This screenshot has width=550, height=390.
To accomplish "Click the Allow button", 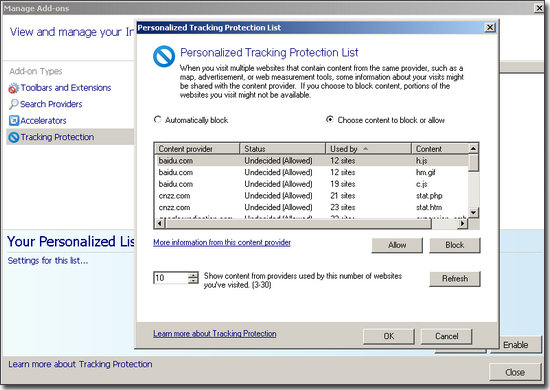I will pos(397,245).
